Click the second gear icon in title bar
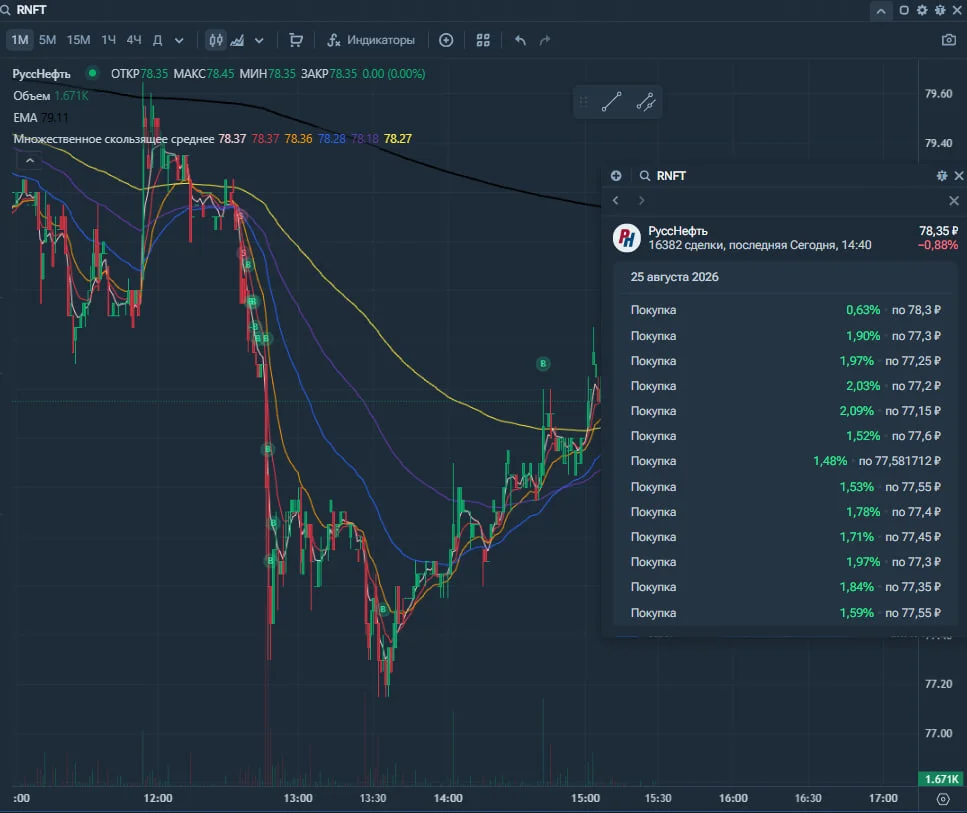Viewport: 967px width, 813px height. [940, 10]
